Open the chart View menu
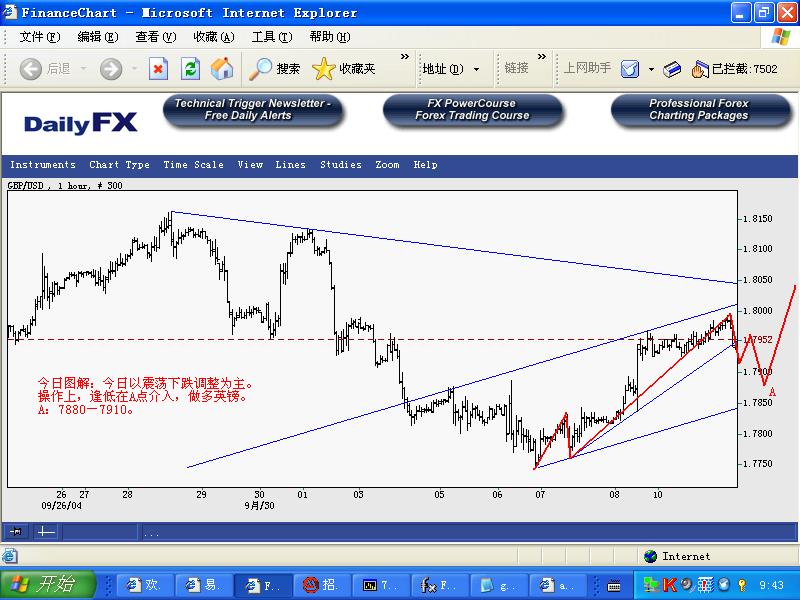Screen dimensions: 800x600 pos(250,165)
